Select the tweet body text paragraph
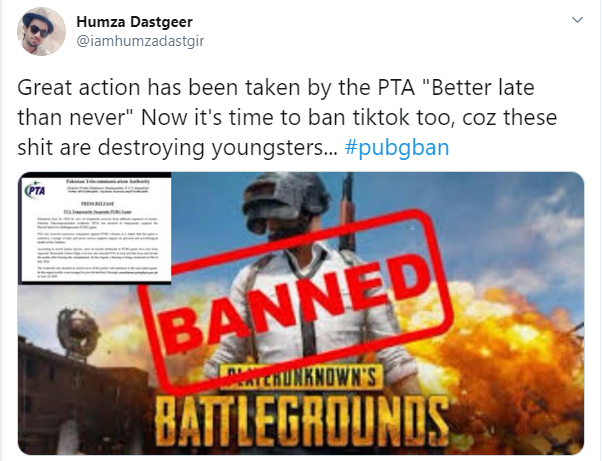Viewport: 602px width, 461px height. point(287,117)
